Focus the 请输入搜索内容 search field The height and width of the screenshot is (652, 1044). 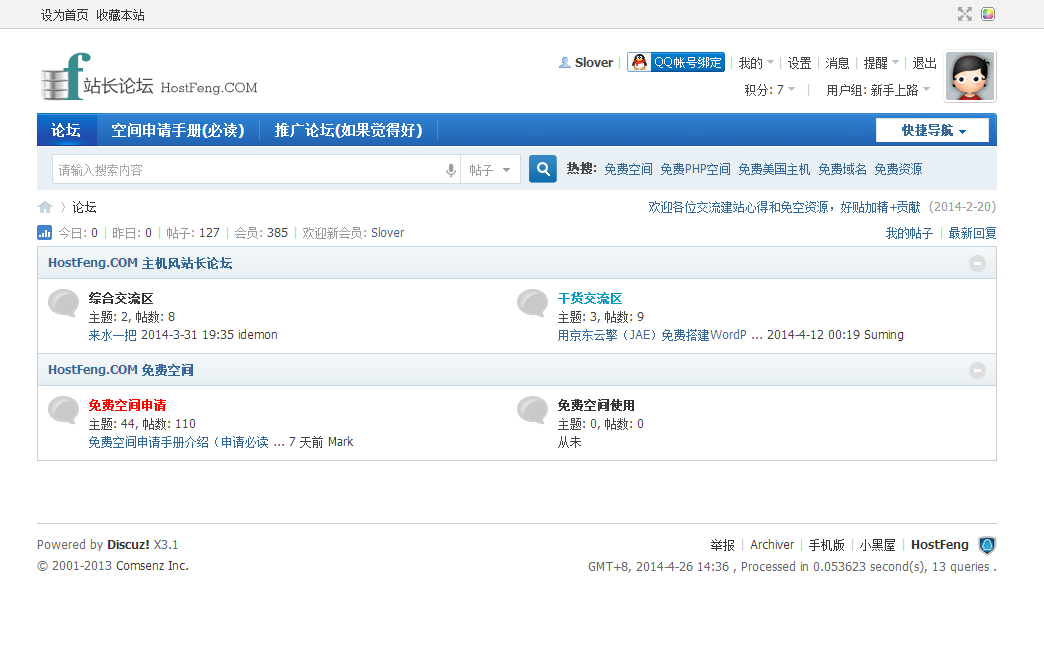pyautogui.click(x=250, y=170)
